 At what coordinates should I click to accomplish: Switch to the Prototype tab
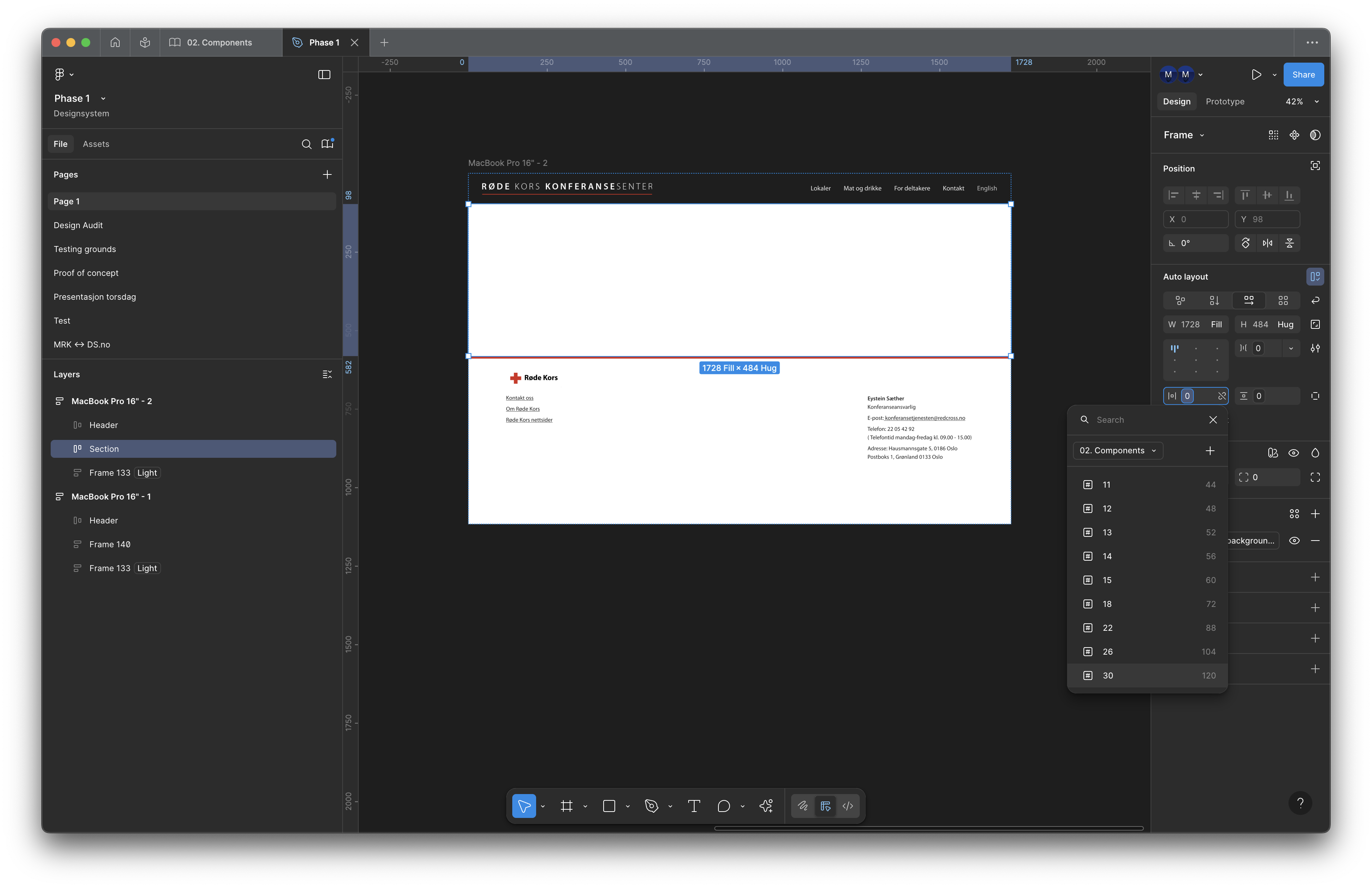pos(1224,101)
